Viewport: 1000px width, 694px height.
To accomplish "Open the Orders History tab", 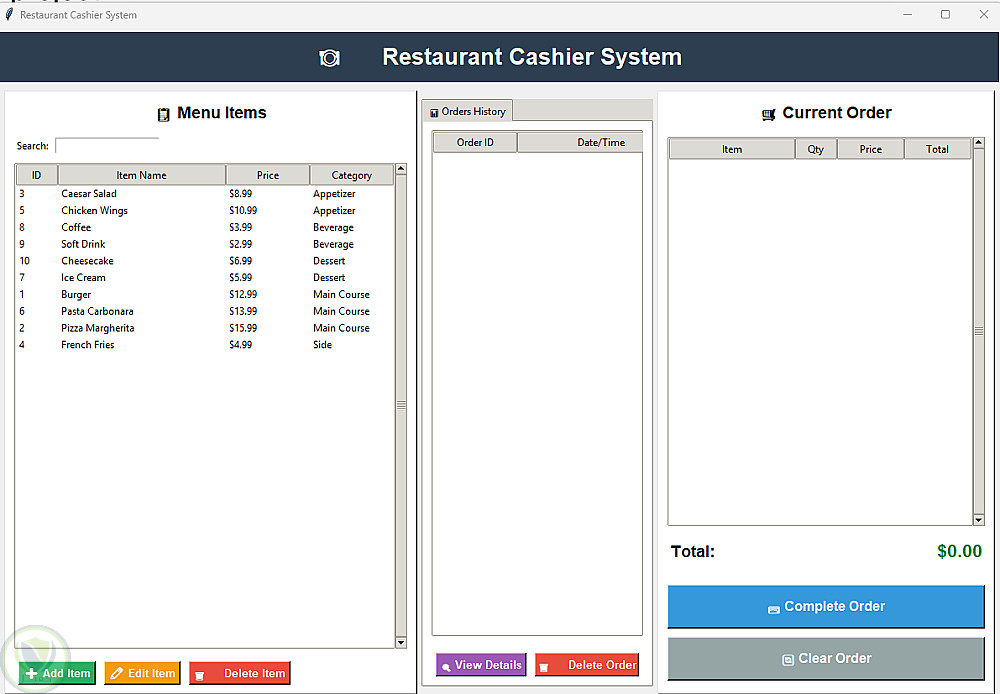I will (467, 111).
